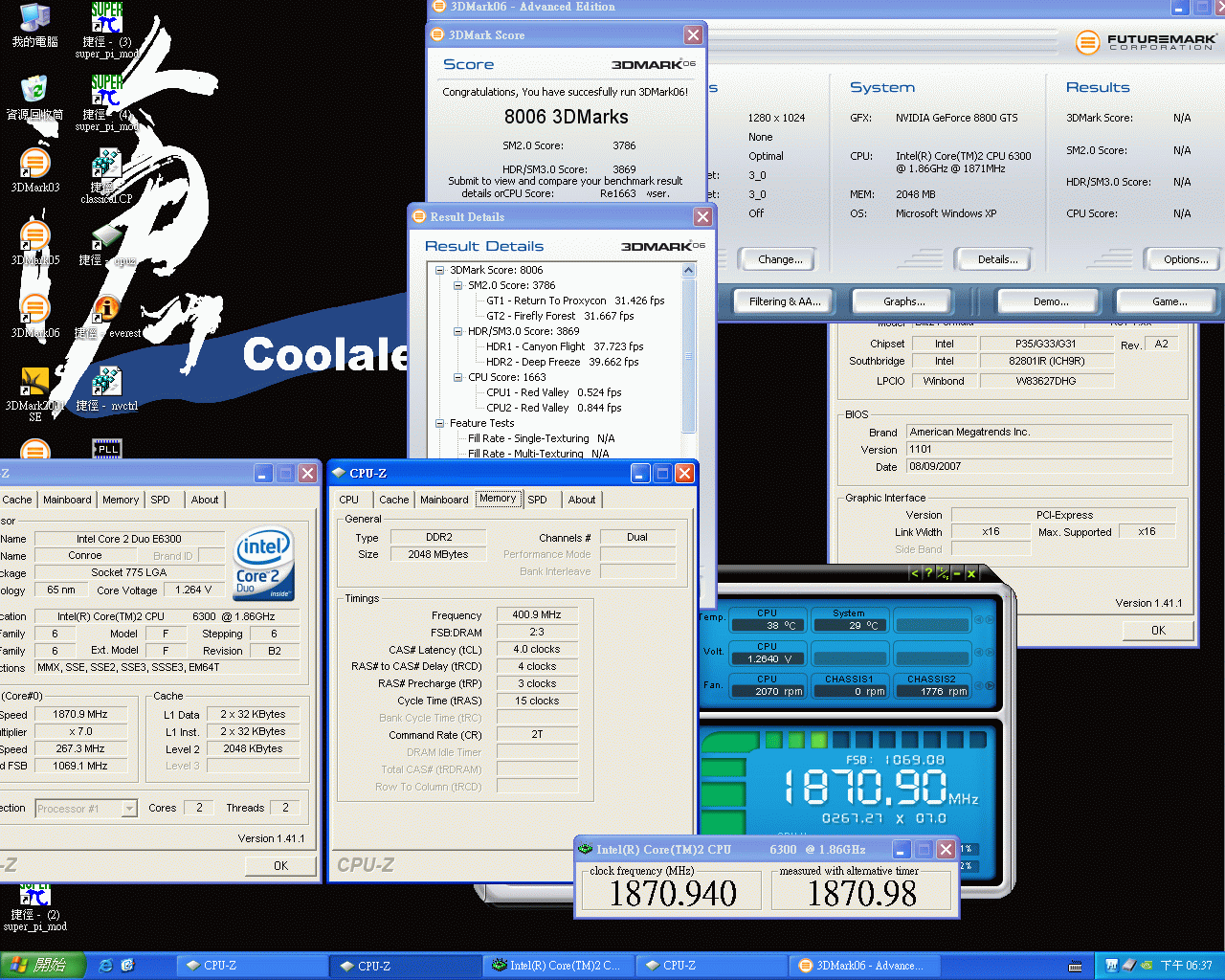The width and height of the screenshot is (1225, 980).
Task: Switch to SPD tab in front CPU-Z
Action: pos(538,500)
